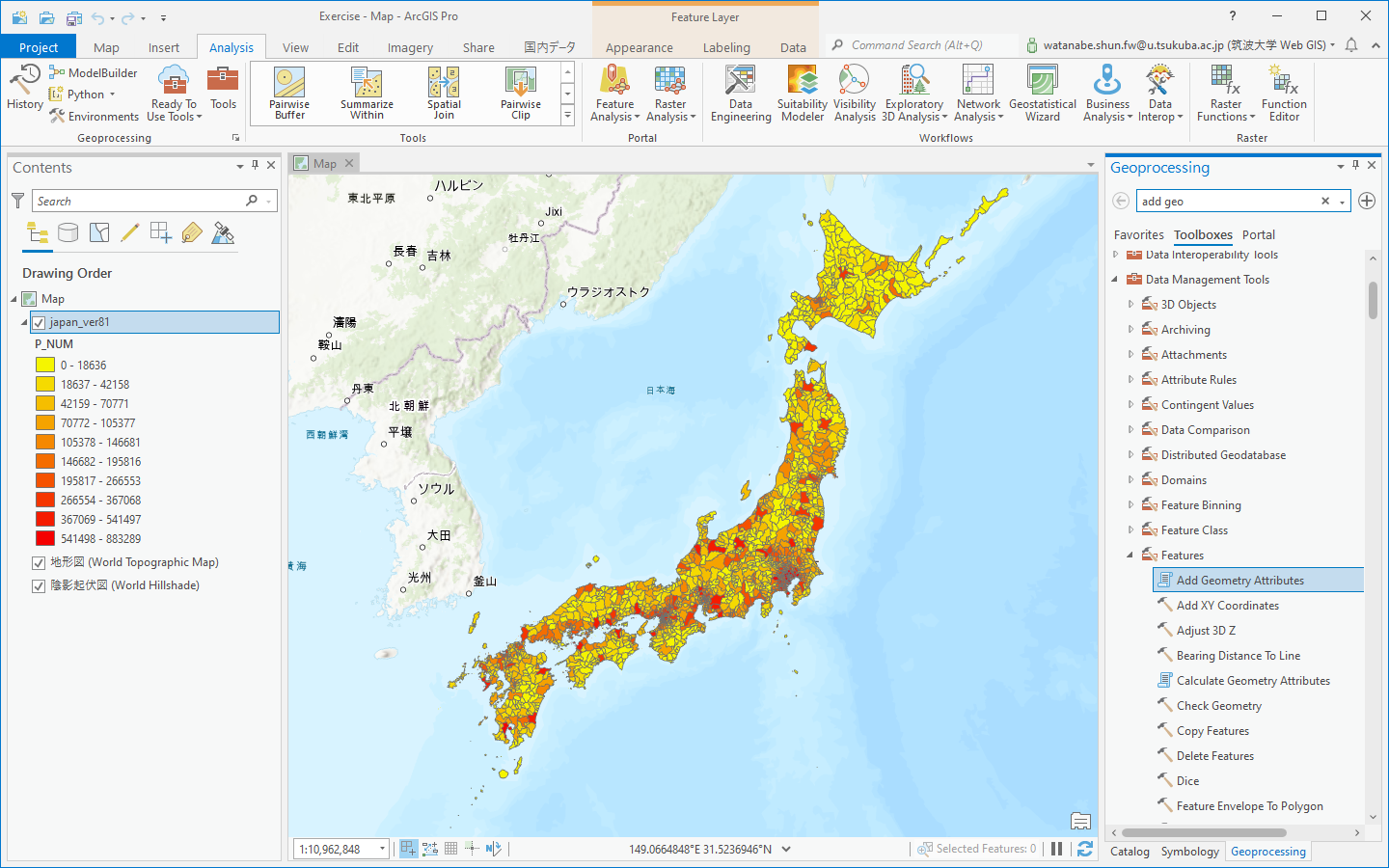
Task: Open portal Raster Analysis tools
Action: [670, 94]
